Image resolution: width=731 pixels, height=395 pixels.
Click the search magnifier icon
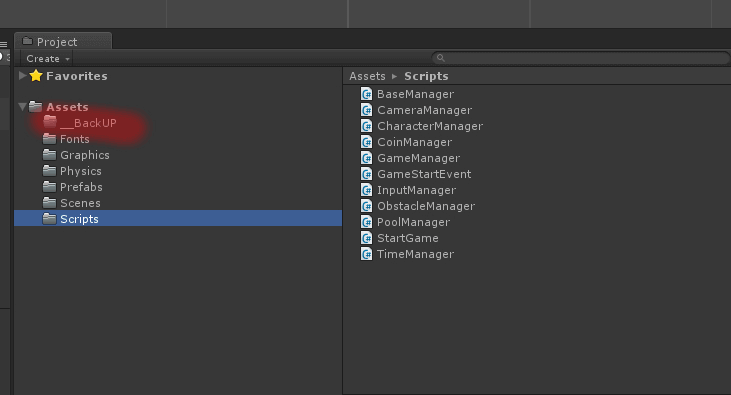pos(441,58)
